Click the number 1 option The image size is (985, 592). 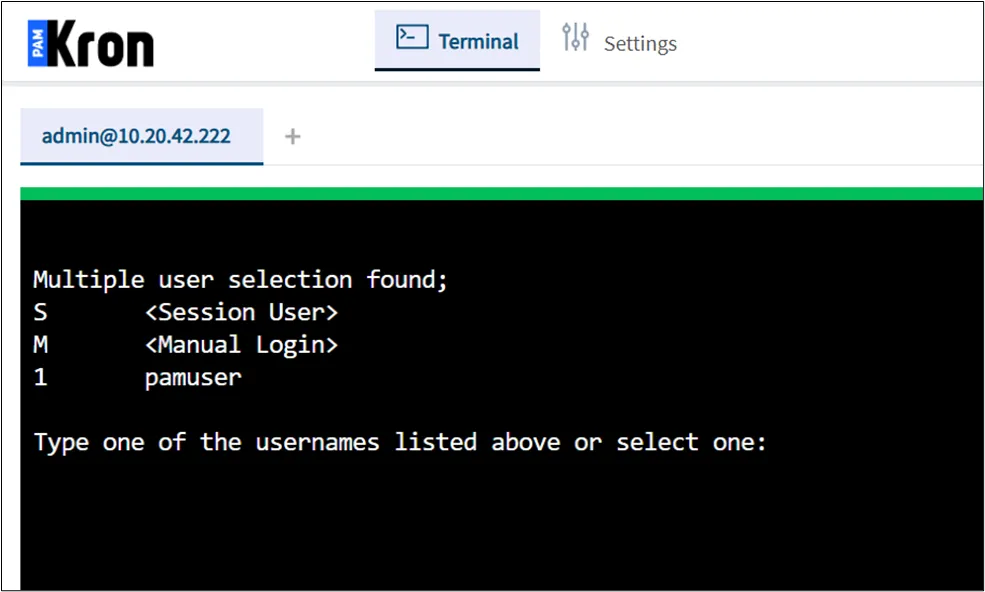coord(40,378)
